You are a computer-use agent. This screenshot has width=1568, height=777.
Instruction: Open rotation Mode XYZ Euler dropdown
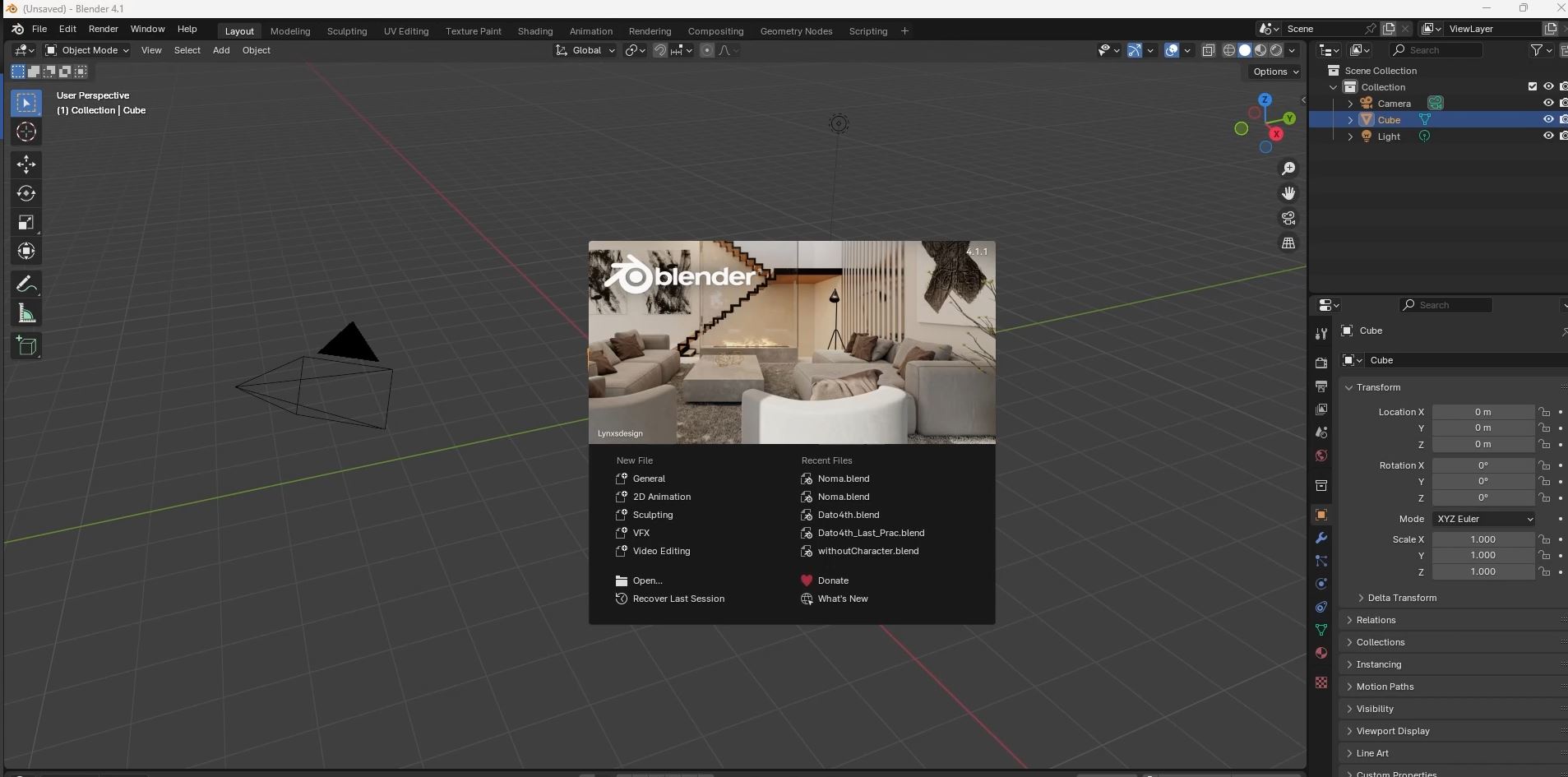click(1483, 519)
